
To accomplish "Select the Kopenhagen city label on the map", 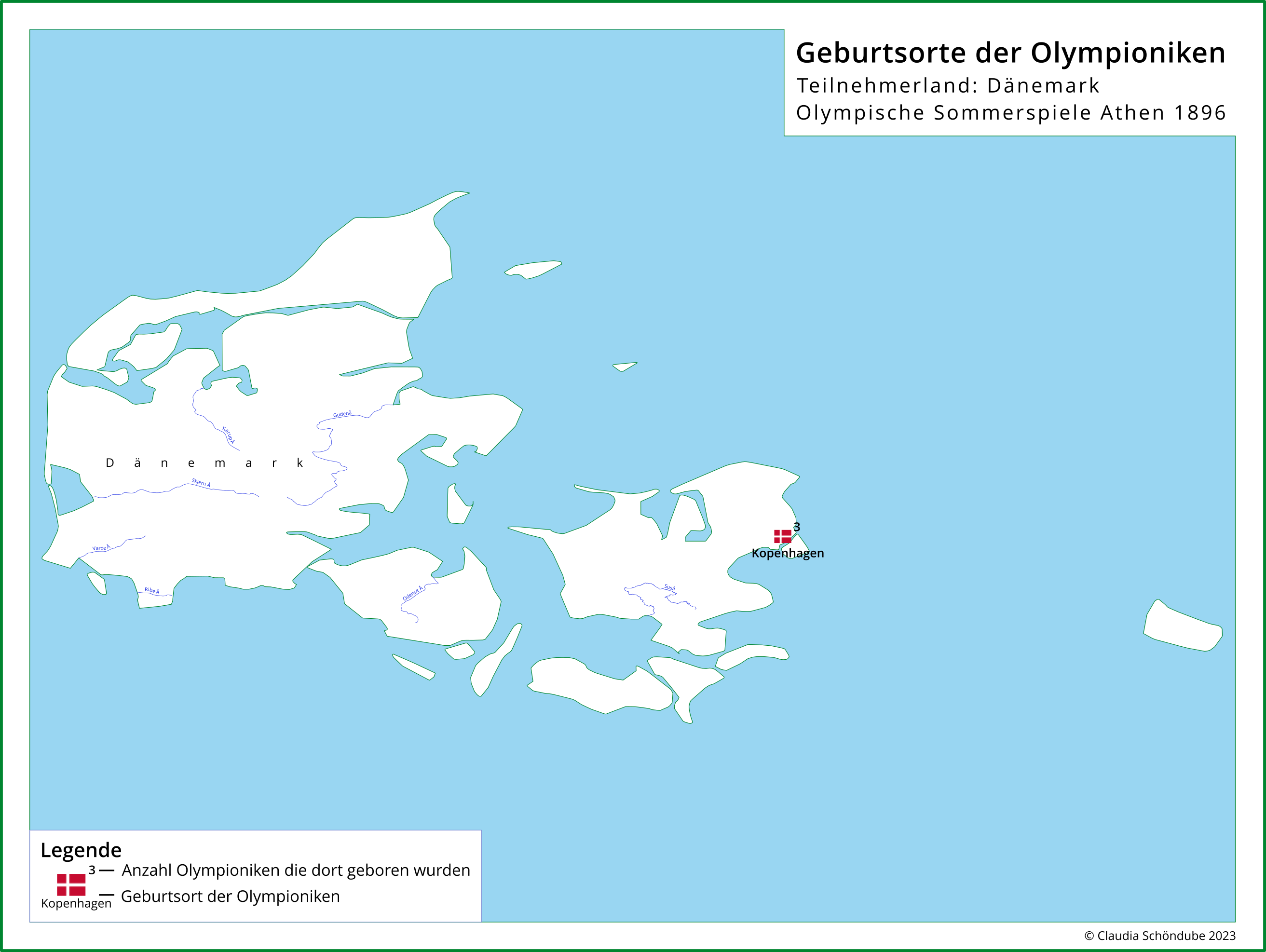I will (x=789, y=553).
